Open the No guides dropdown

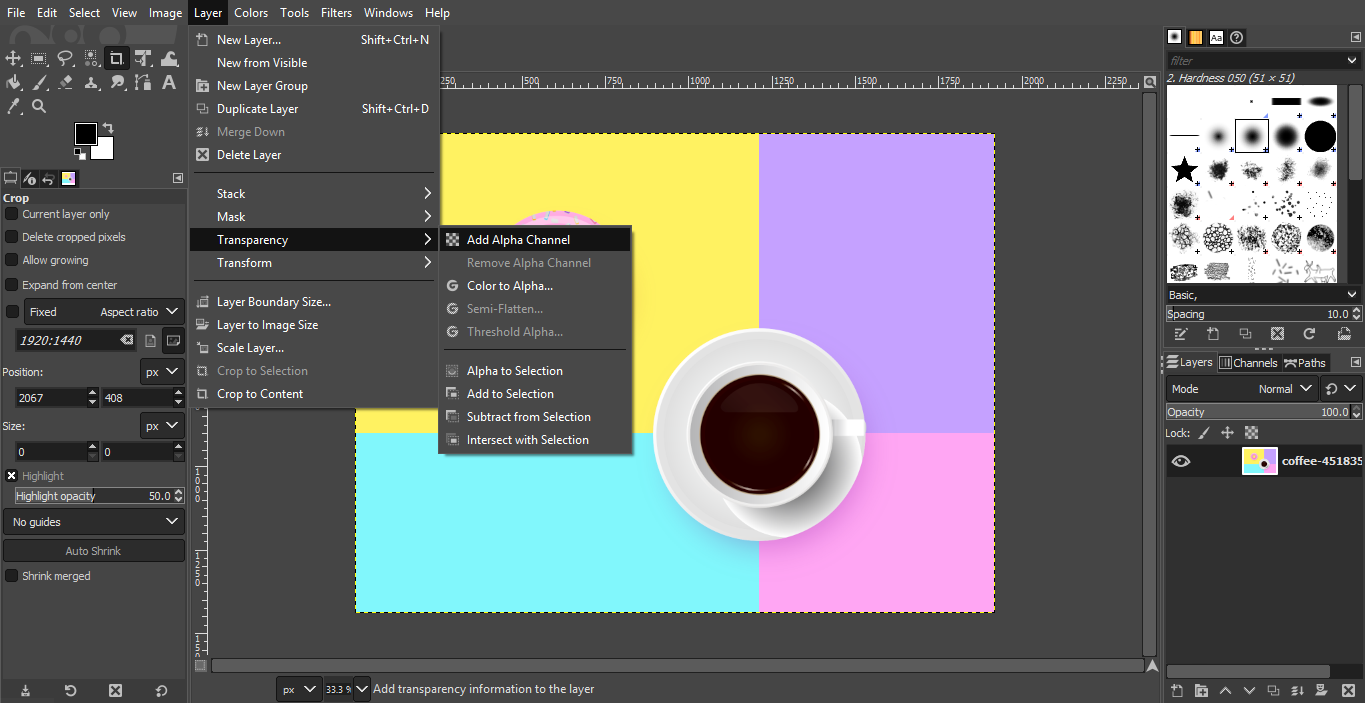tap(93, 521)
